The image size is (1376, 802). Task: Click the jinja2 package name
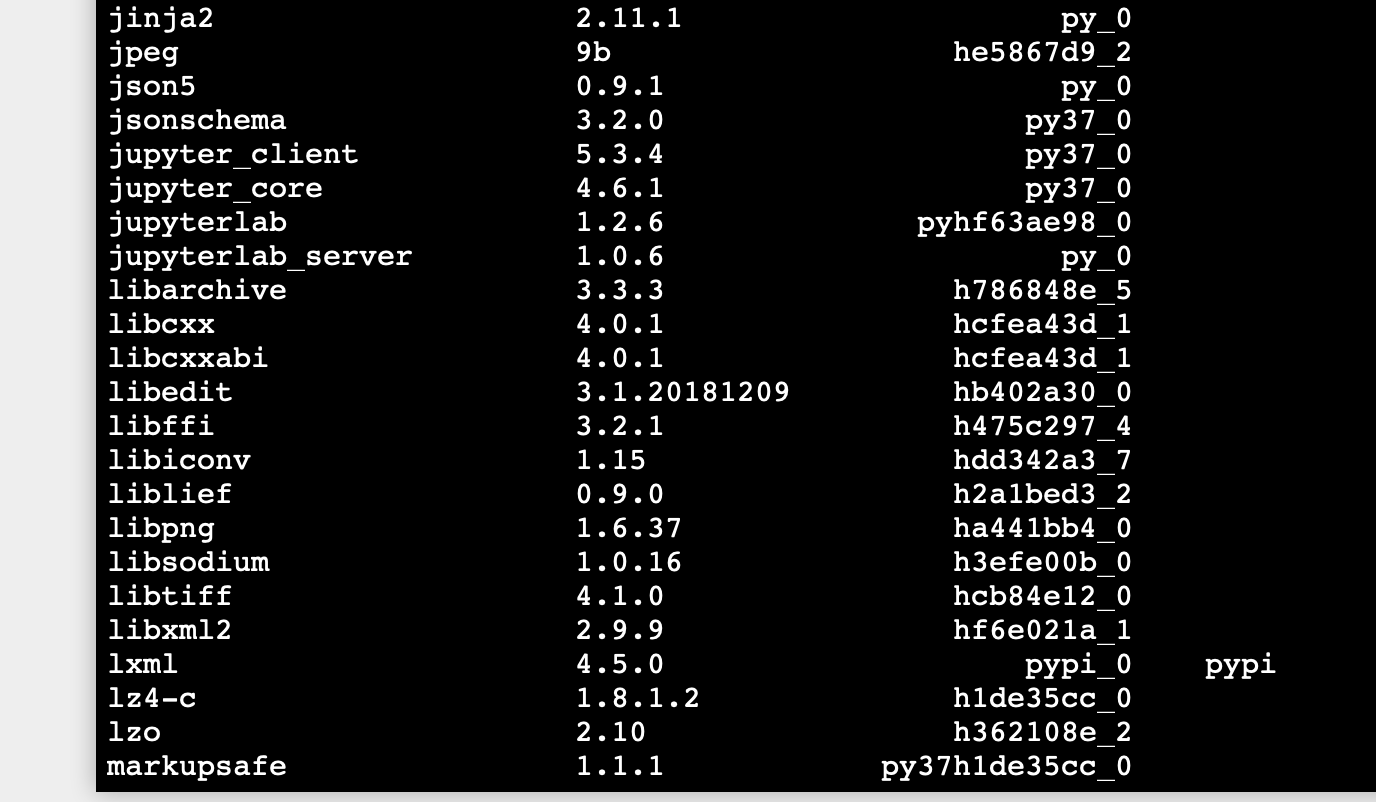(x=160, y=19)
